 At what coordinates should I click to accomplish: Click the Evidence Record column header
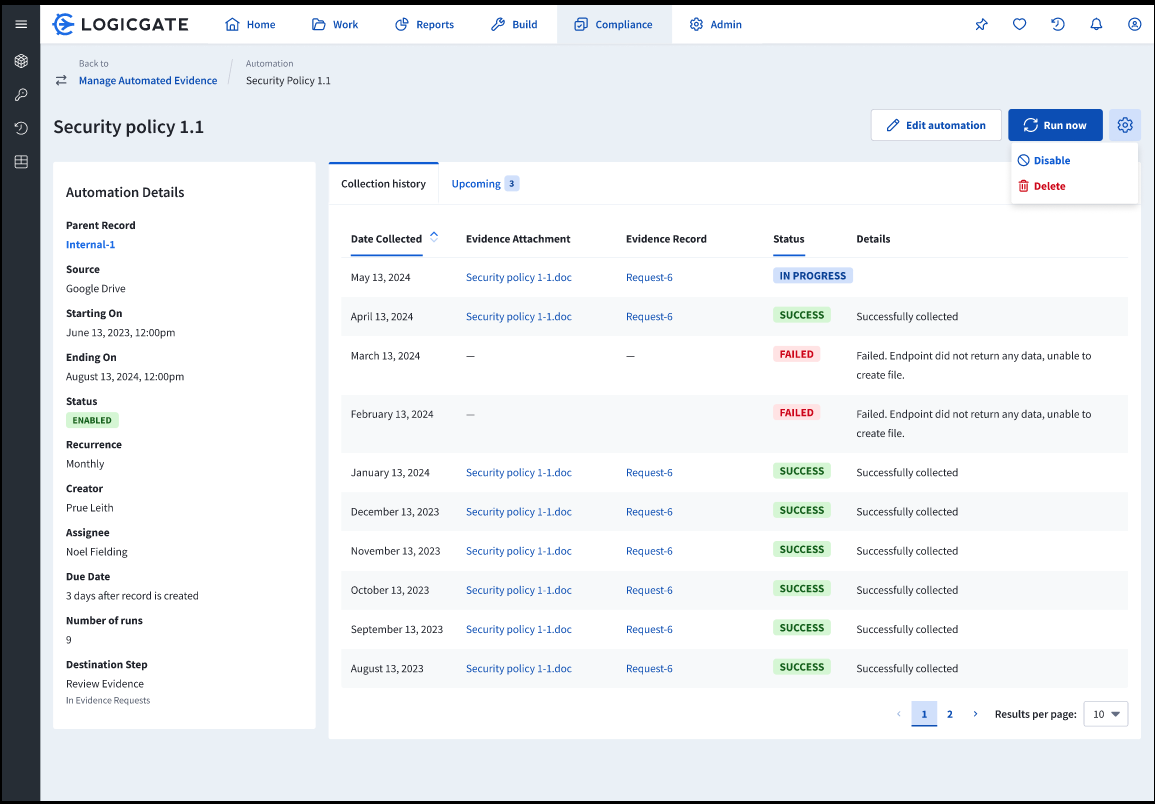pos(666,239)
